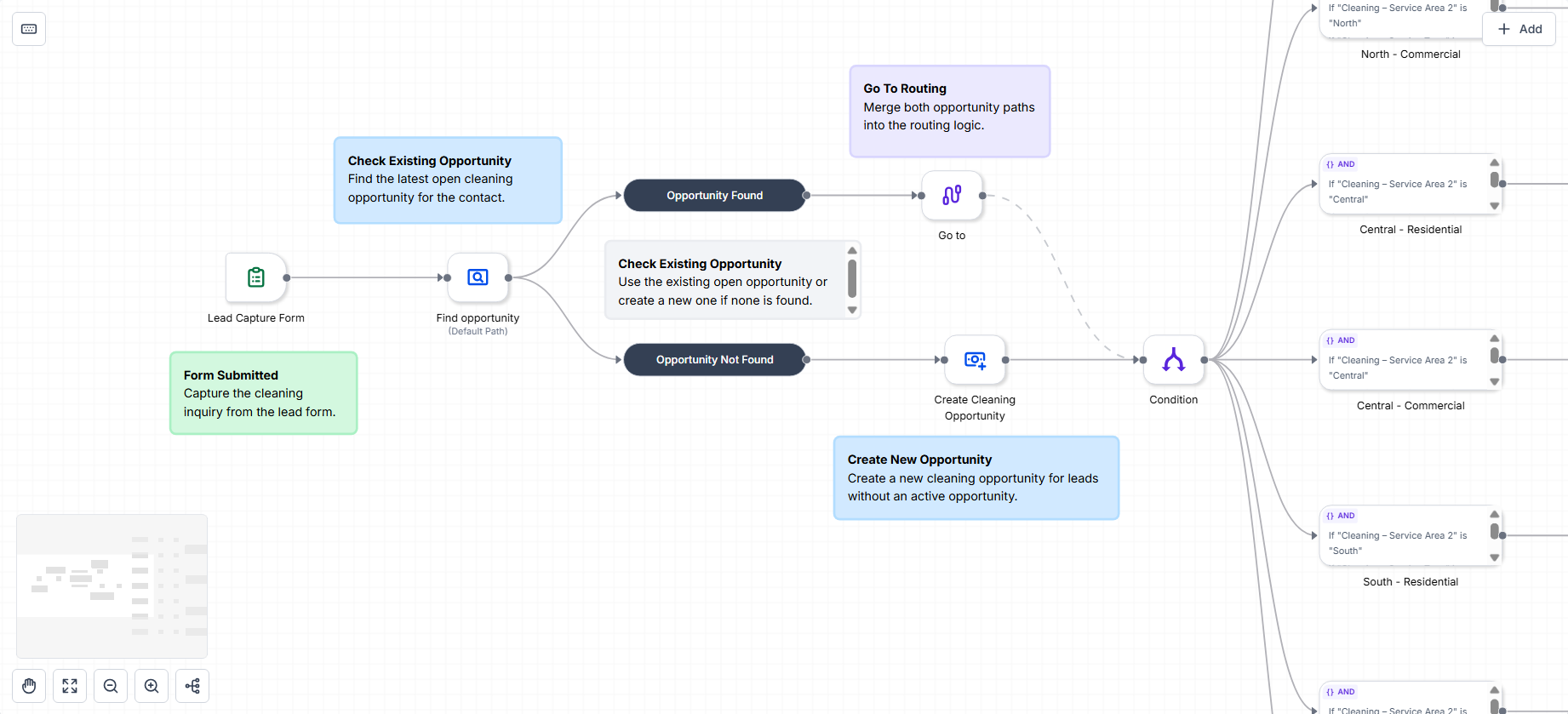Click scroll-up arrow in grey Check Existing Opportunity note

click(852, 250)
